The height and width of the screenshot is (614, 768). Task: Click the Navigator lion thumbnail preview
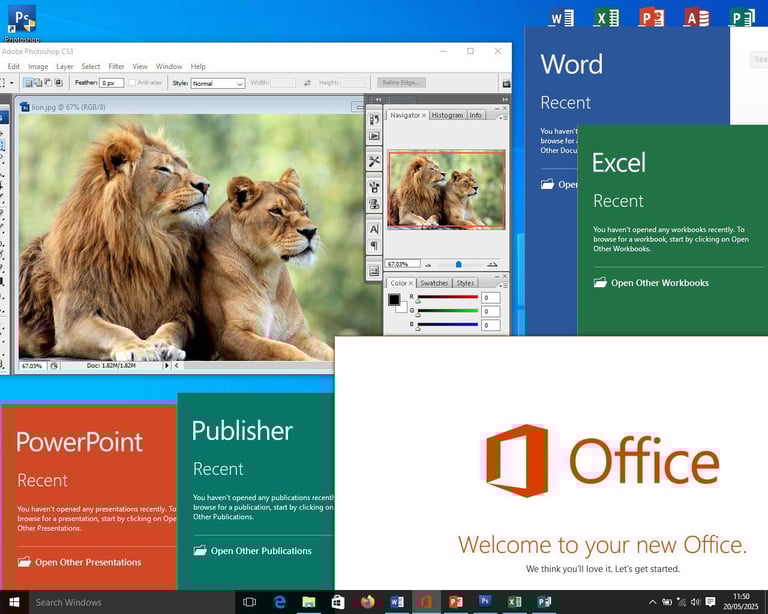pos(446,189)
